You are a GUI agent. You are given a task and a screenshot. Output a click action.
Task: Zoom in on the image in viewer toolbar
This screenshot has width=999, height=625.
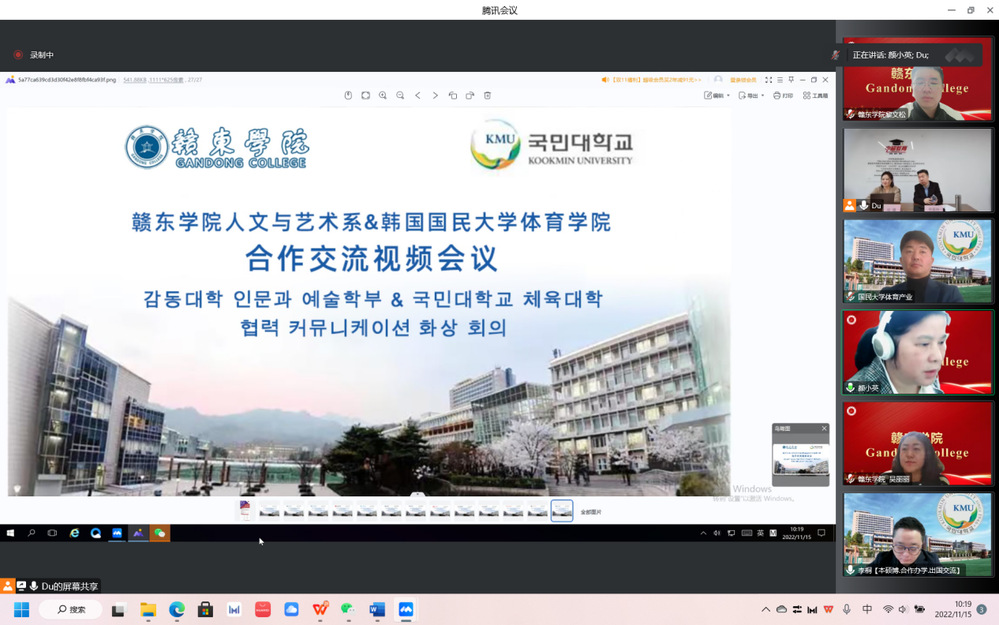click(x=383, y=96)
